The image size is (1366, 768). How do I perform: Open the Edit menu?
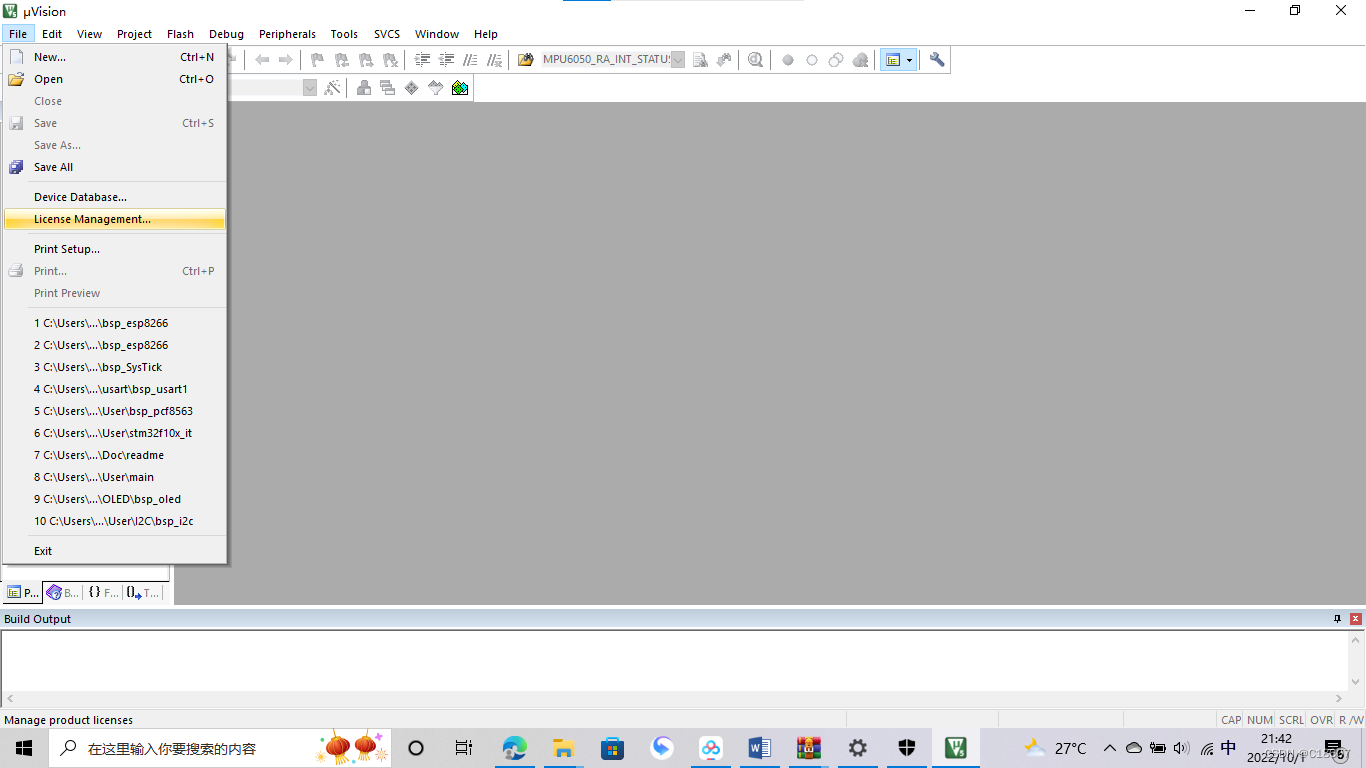[x=52, y=34]
